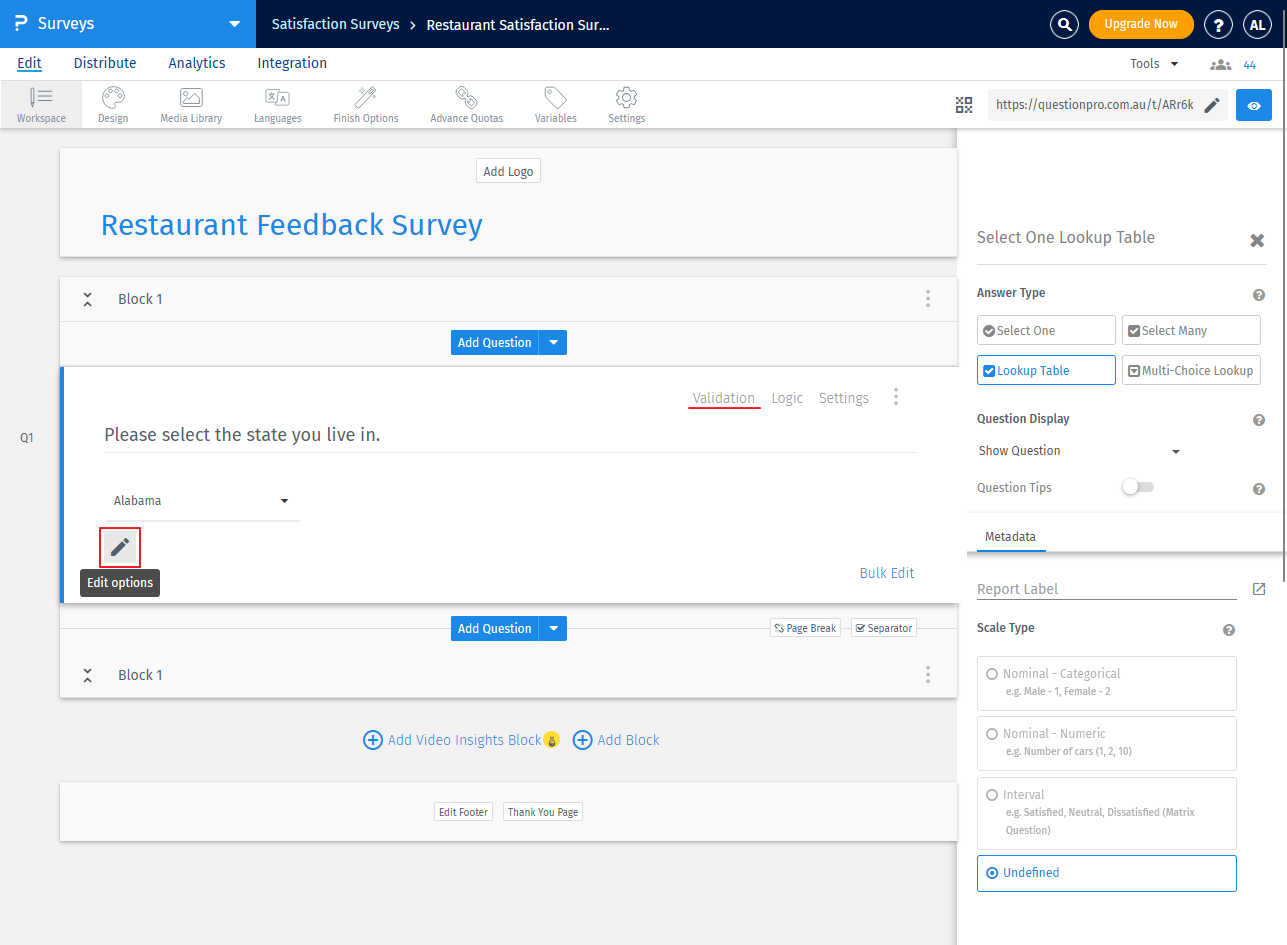This screenshot has height=945, width=1287.
Task: Open the Advance Quotas tool
Action: 466,104
